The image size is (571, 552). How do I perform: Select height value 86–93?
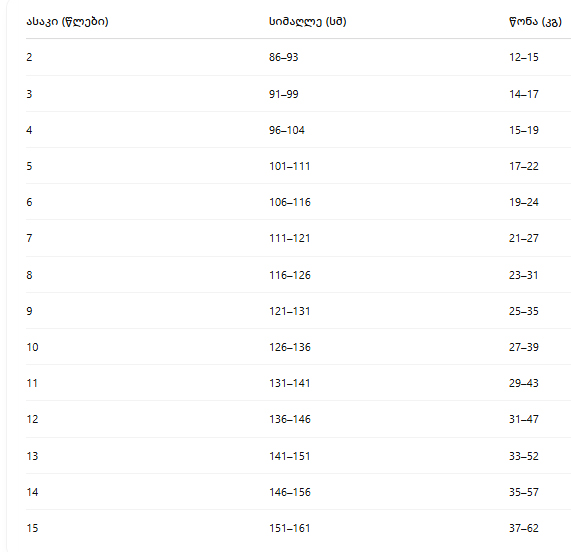pos(283,57)
